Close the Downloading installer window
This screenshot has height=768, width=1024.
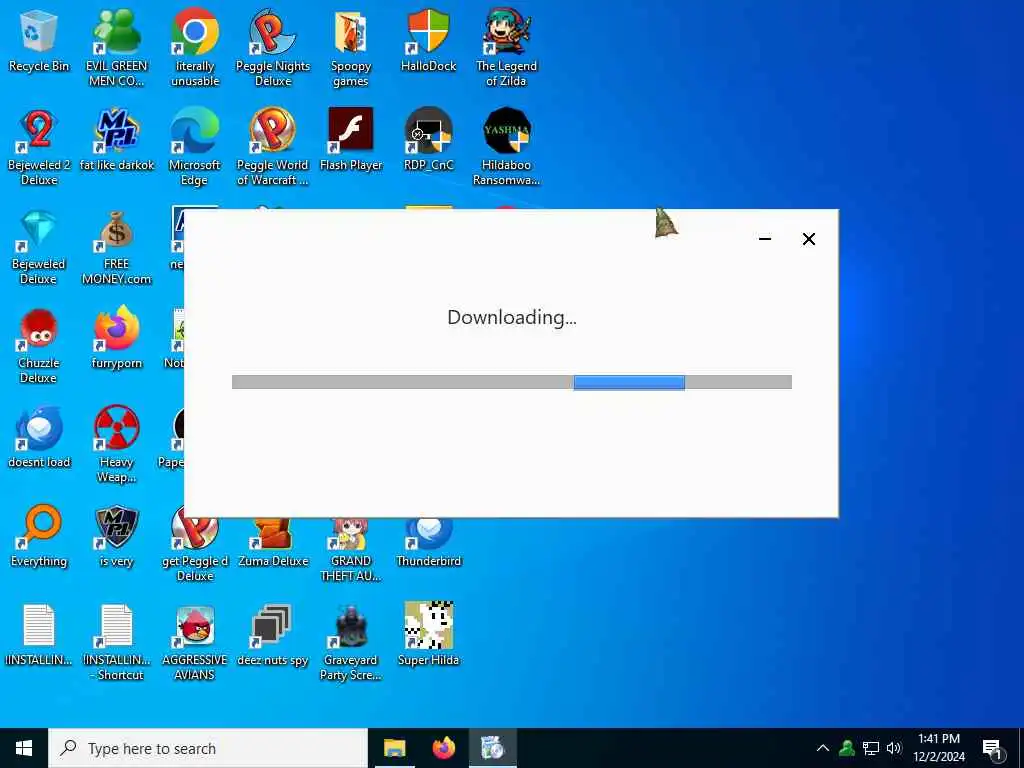point(808,239)
